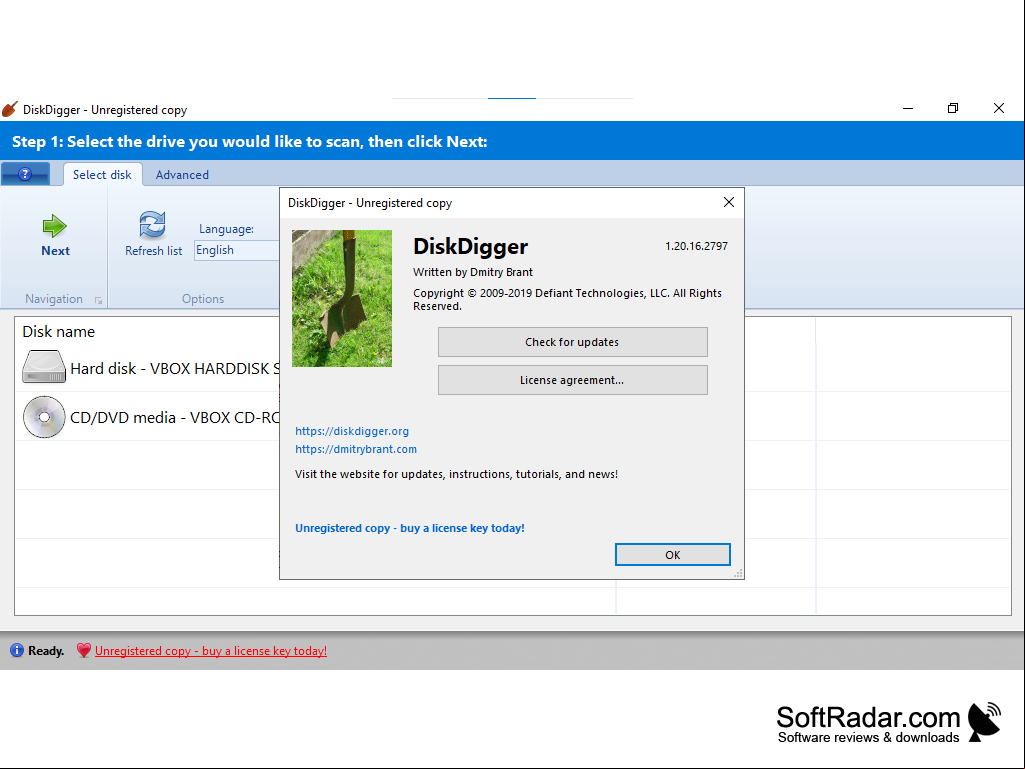1025x769 pixels.
Task: Open the https://diskdigger.org link
Action: pyautogui.click(x=352, y=431)
